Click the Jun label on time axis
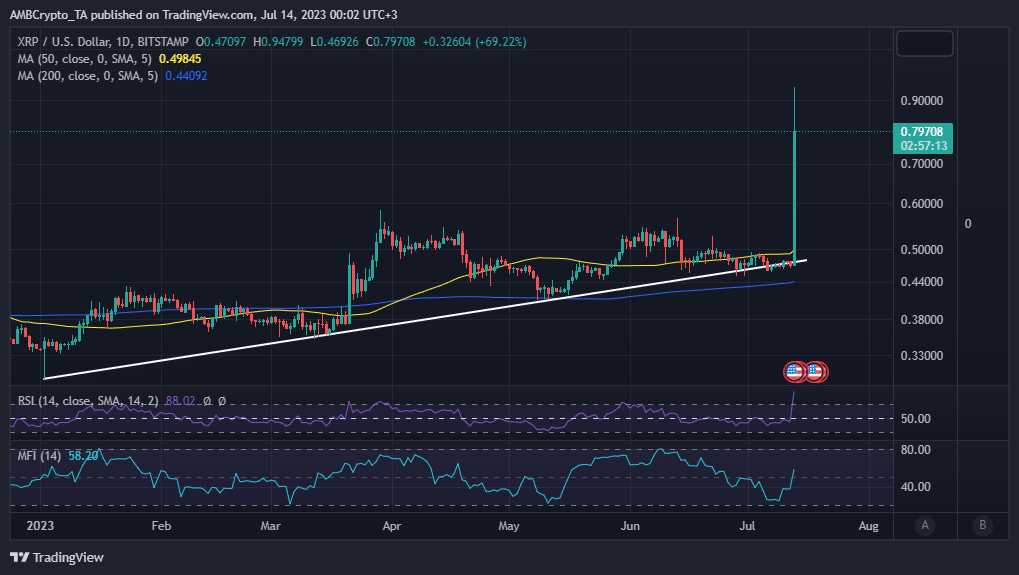The height and width of the screenshot is (575, 1019). [x=630, y=526]
